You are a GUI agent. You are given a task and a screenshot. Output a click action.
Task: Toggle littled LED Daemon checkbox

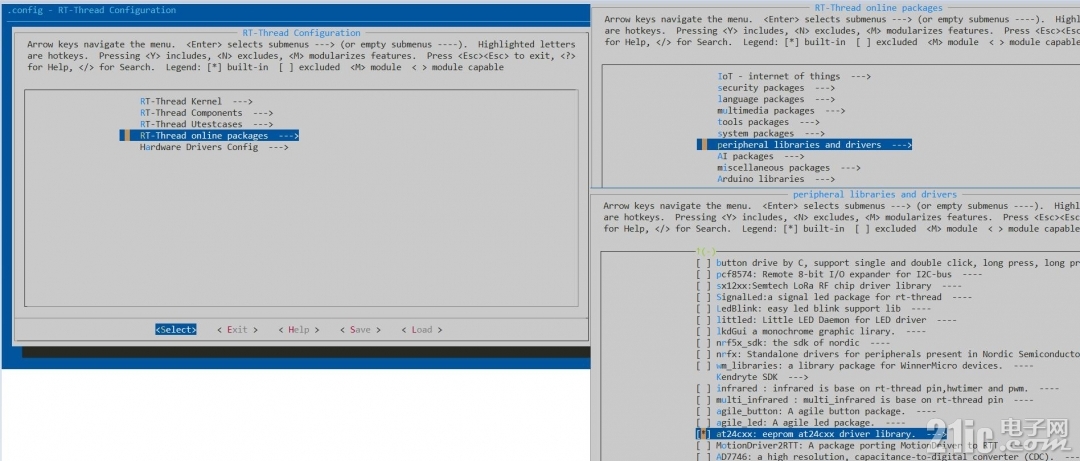(x=703, y=320)
